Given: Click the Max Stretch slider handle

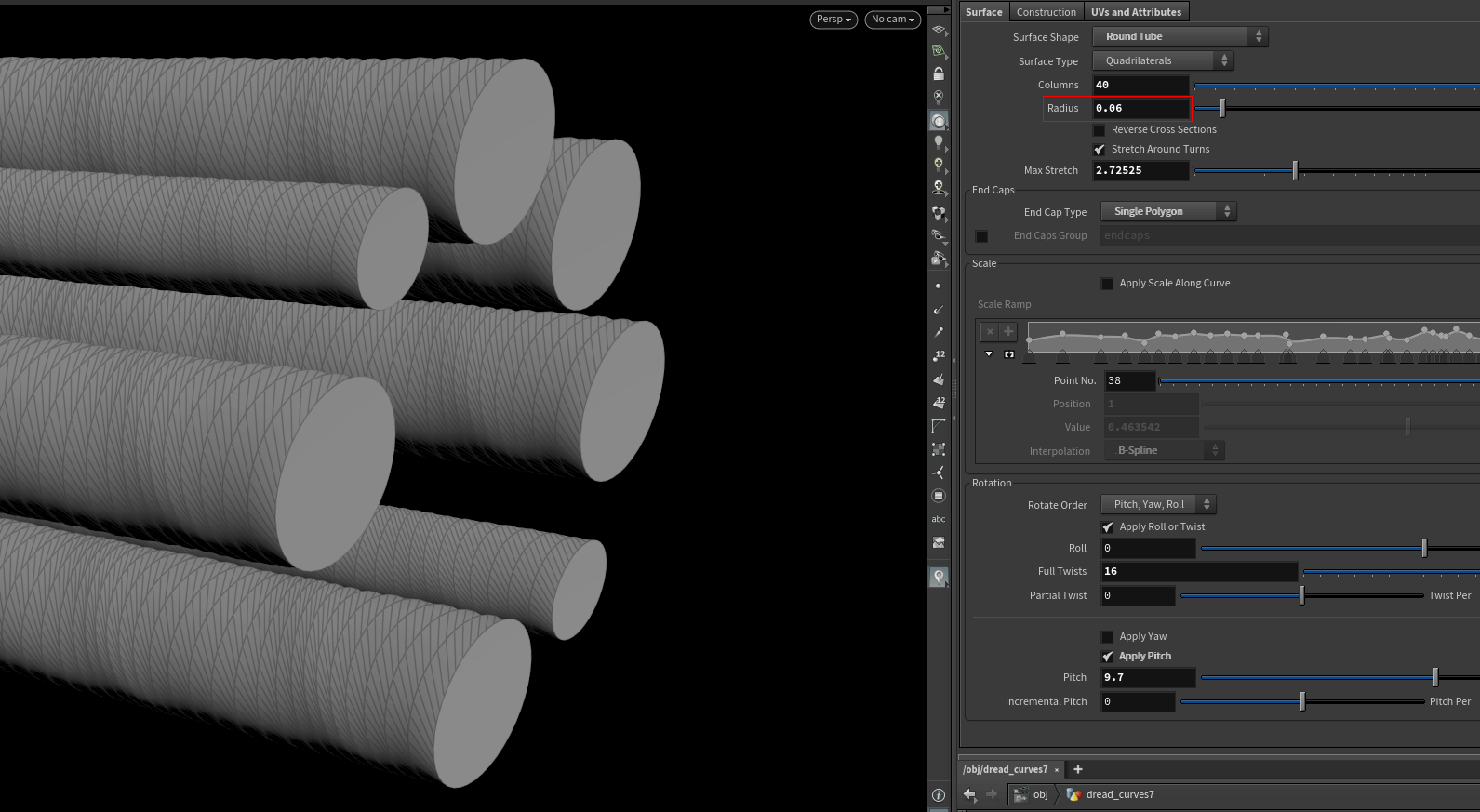Looking at the screenshot, I should (x=1295, y=170).
